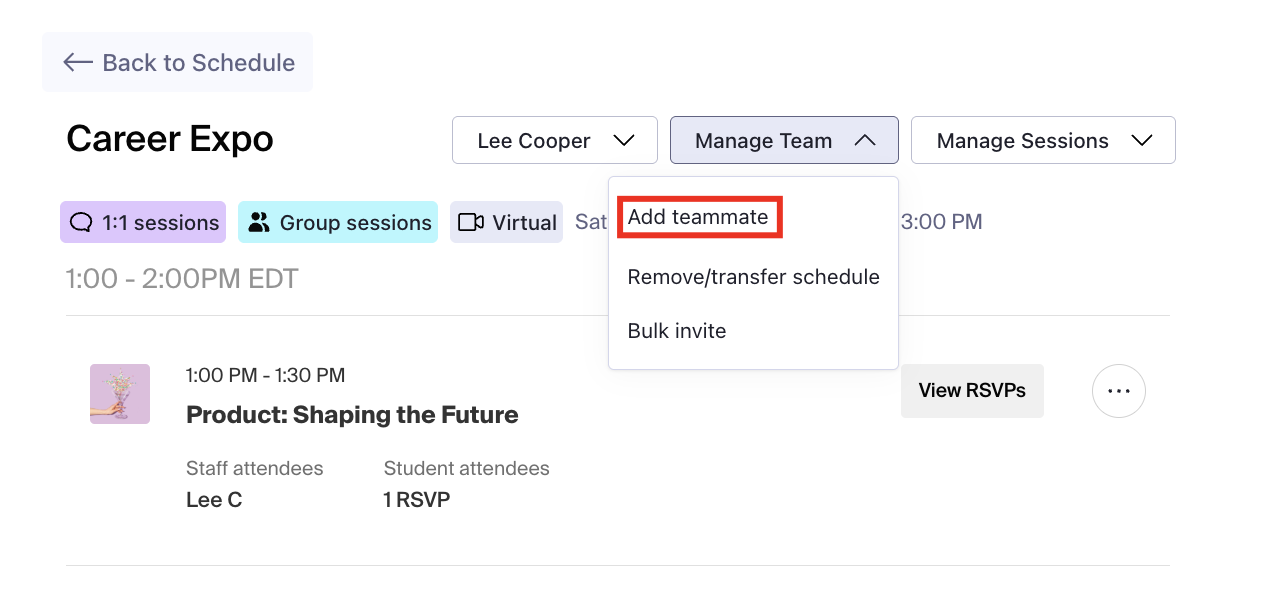Click the video camera icon beside Virtual
This screenshot has height=610, width=1264.
tap(471, 222)
